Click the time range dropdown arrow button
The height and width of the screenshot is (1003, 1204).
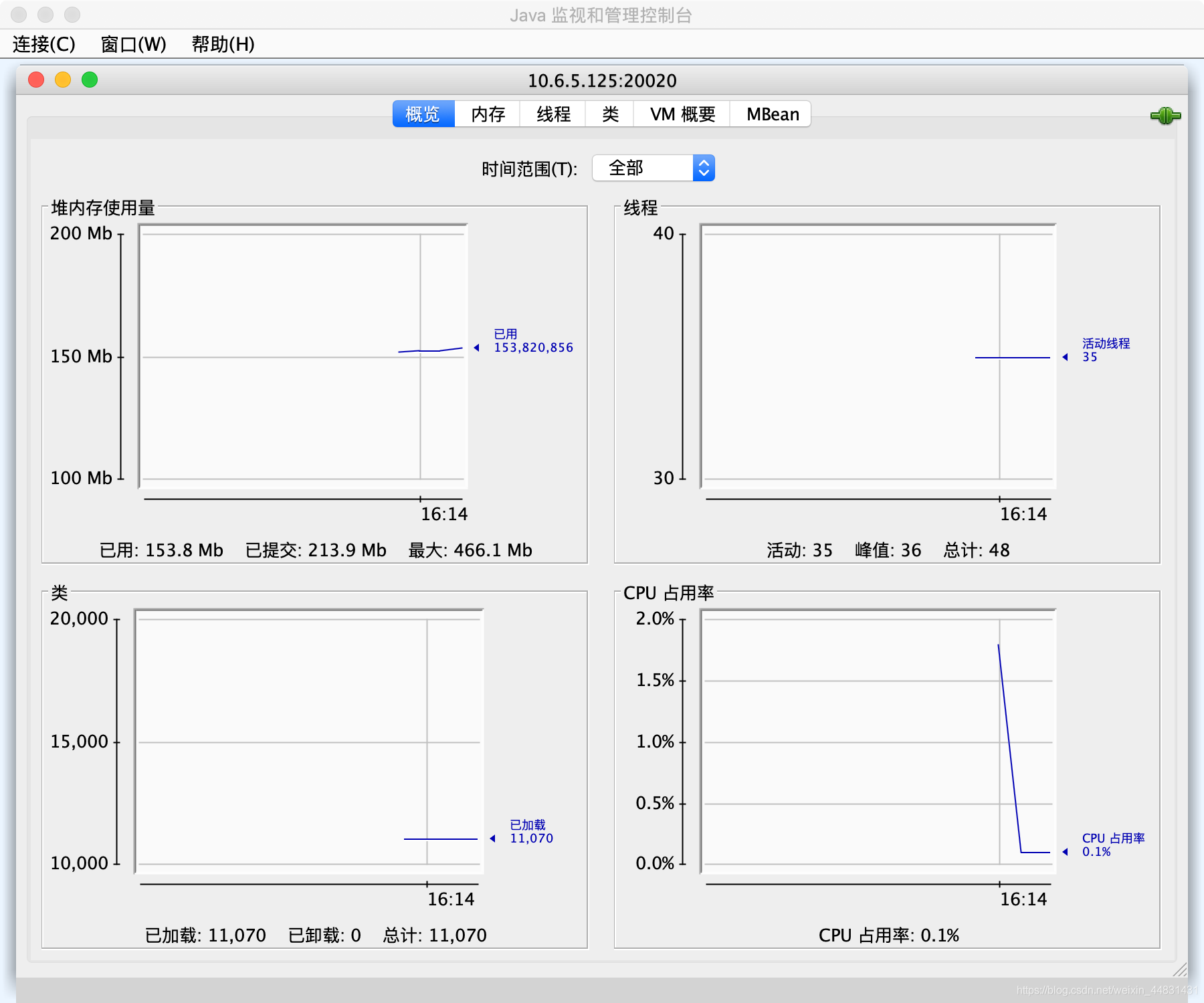pos(704,168)
